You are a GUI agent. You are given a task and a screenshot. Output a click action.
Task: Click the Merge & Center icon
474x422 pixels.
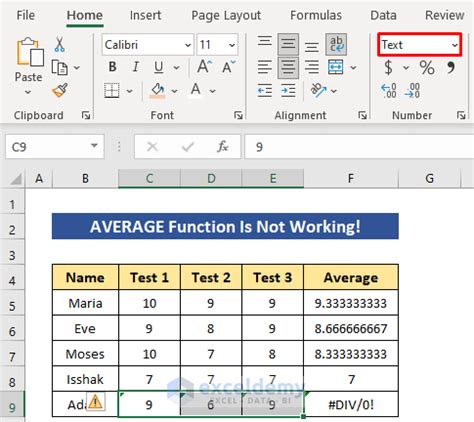coord(336,67)
